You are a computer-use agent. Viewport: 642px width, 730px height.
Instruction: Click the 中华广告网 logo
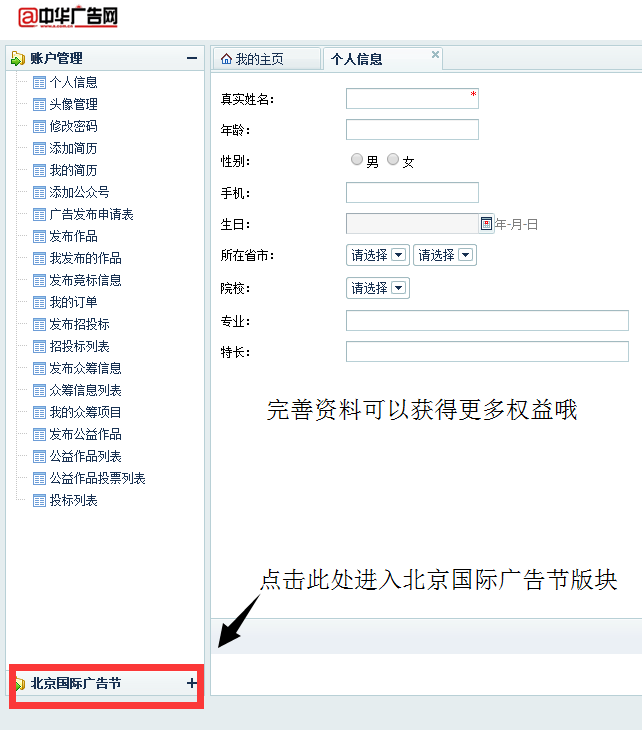tap(68, 17)
